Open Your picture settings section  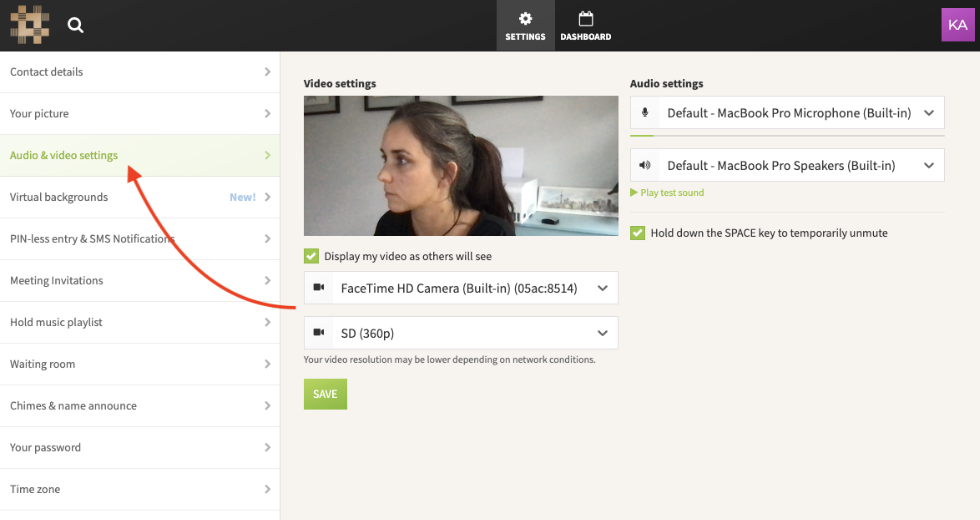[140, 114]
